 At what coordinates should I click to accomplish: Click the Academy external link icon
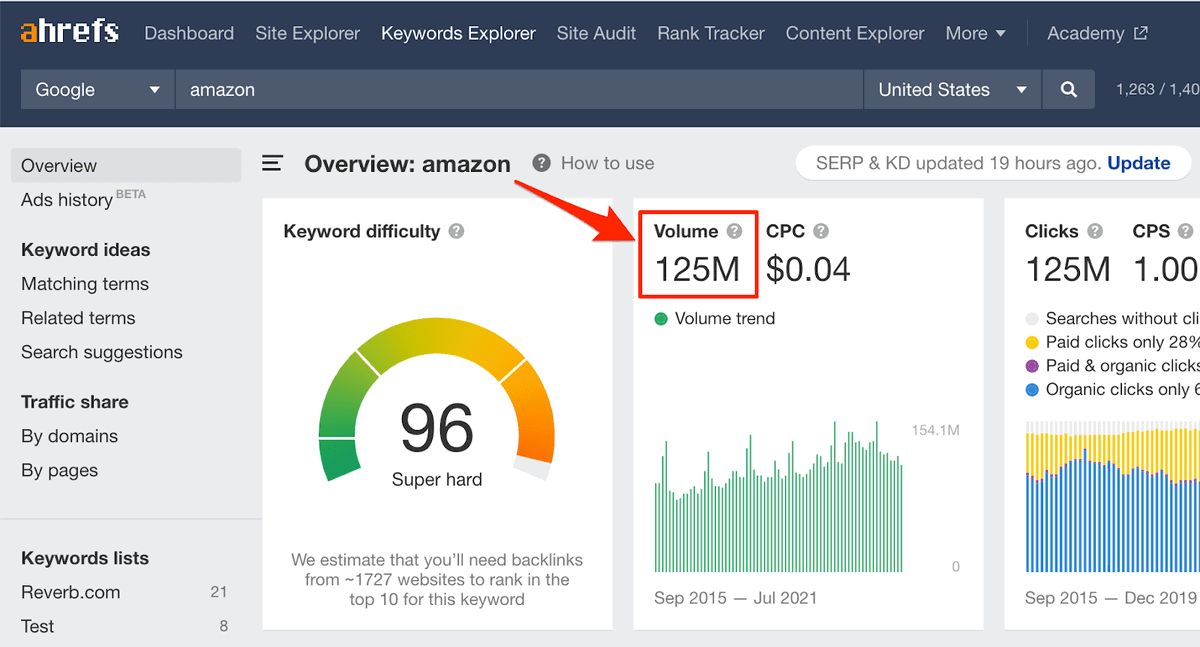point(1141,33)
